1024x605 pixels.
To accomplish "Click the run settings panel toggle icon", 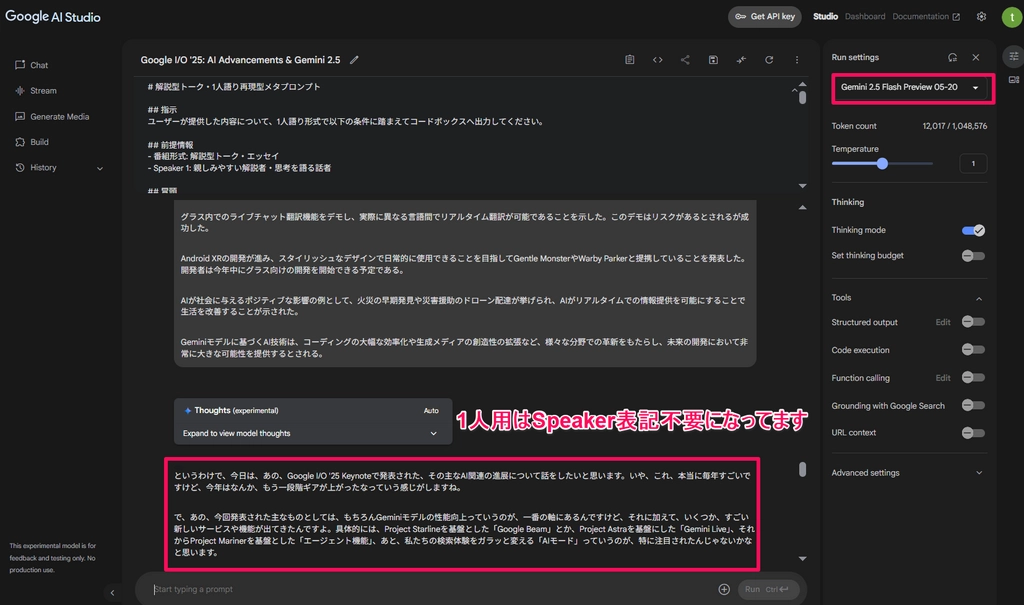I will pyautogui.click(x=1014, y=57).
